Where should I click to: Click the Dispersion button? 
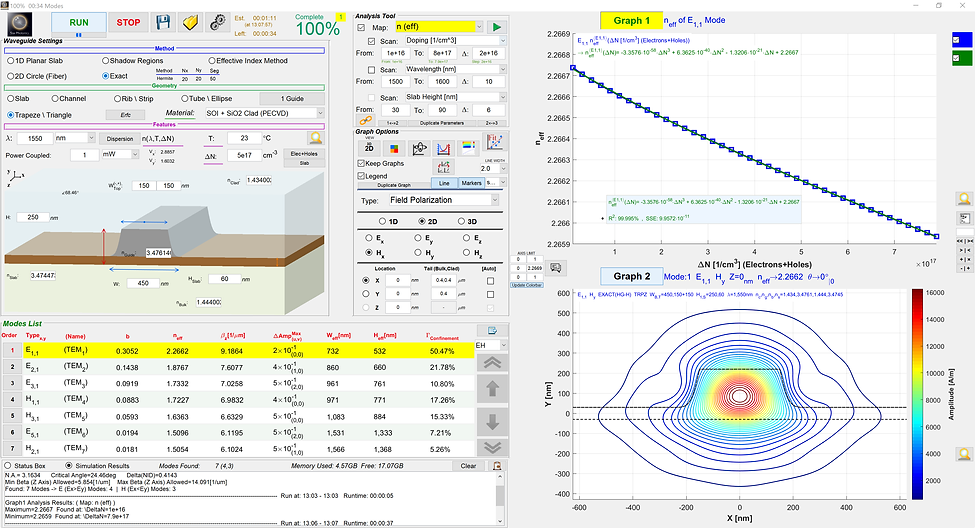coord(119,139)
